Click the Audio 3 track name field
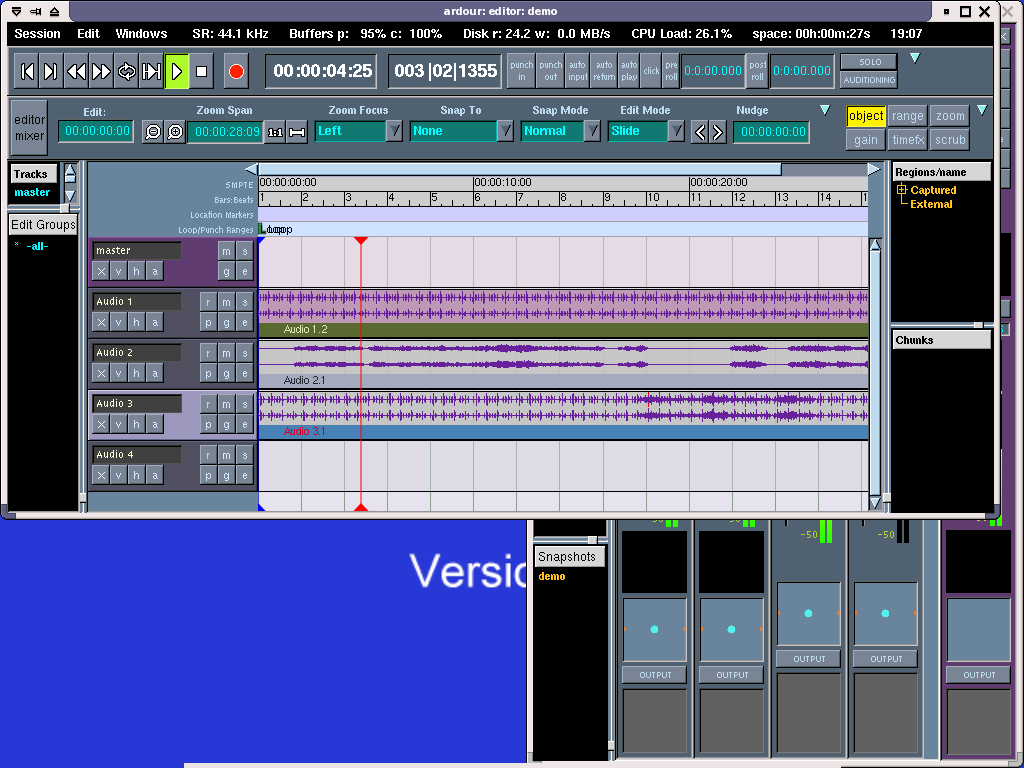Screen dimensions: 1024x768 (137, 404)
